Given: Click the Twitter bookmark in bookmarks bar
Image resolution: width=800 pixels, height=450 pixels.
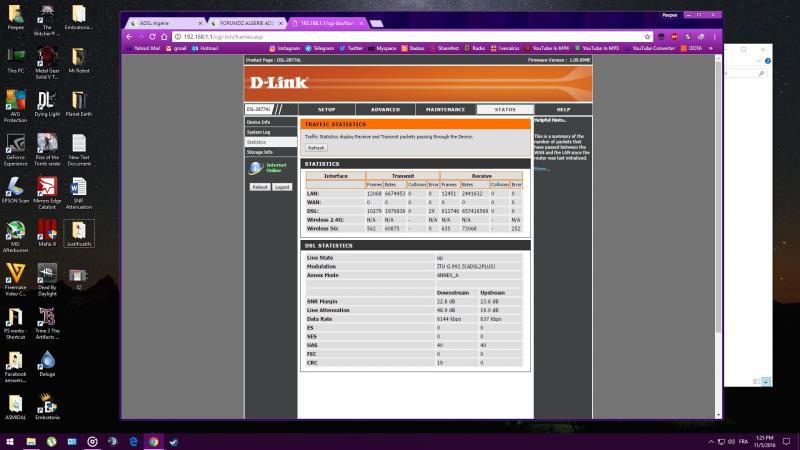Looking at the screenshot, I should [x=352, y=47].
